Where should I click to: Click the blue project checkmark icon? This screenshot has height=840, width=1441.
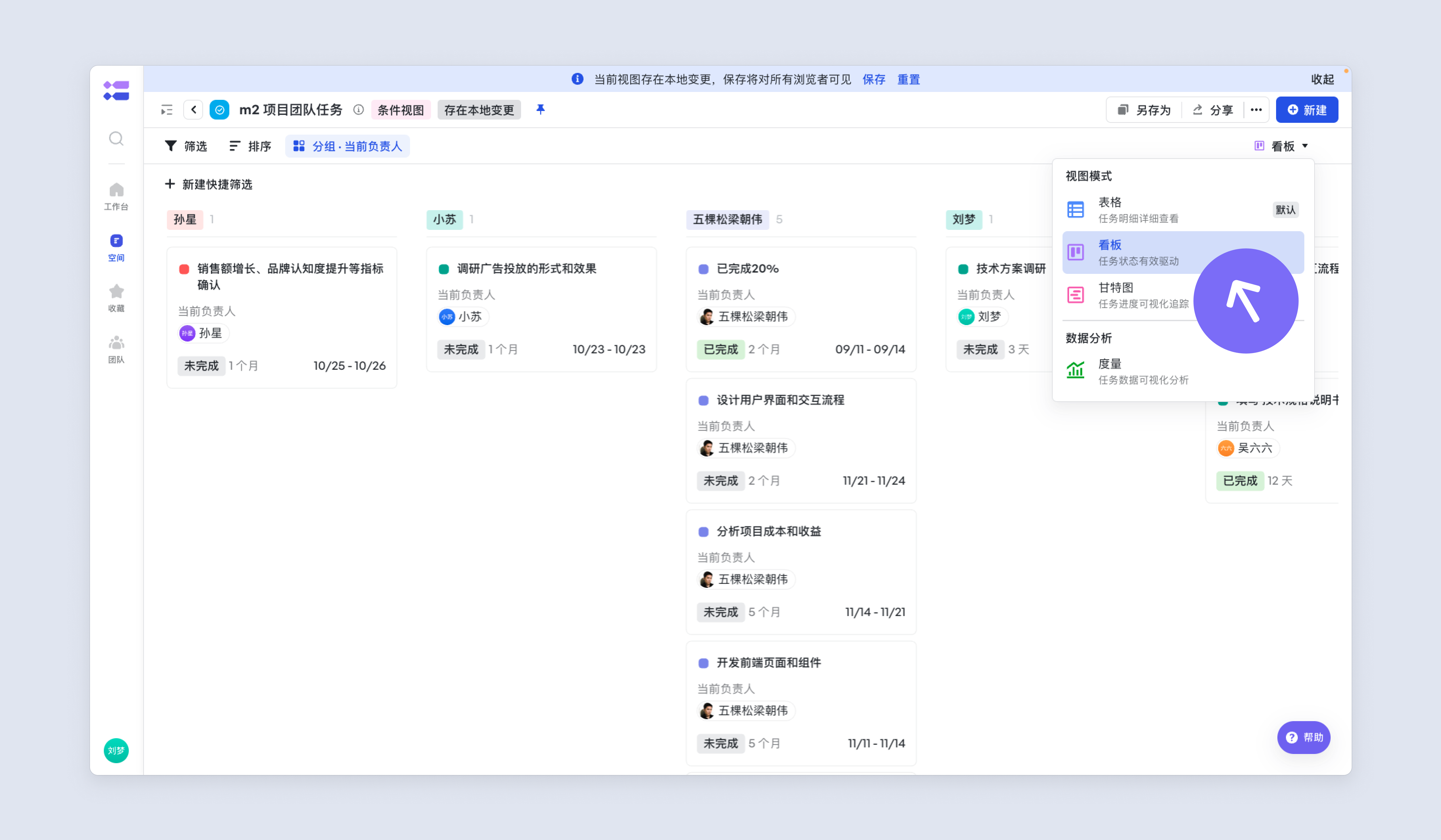(x=219, y=110)
